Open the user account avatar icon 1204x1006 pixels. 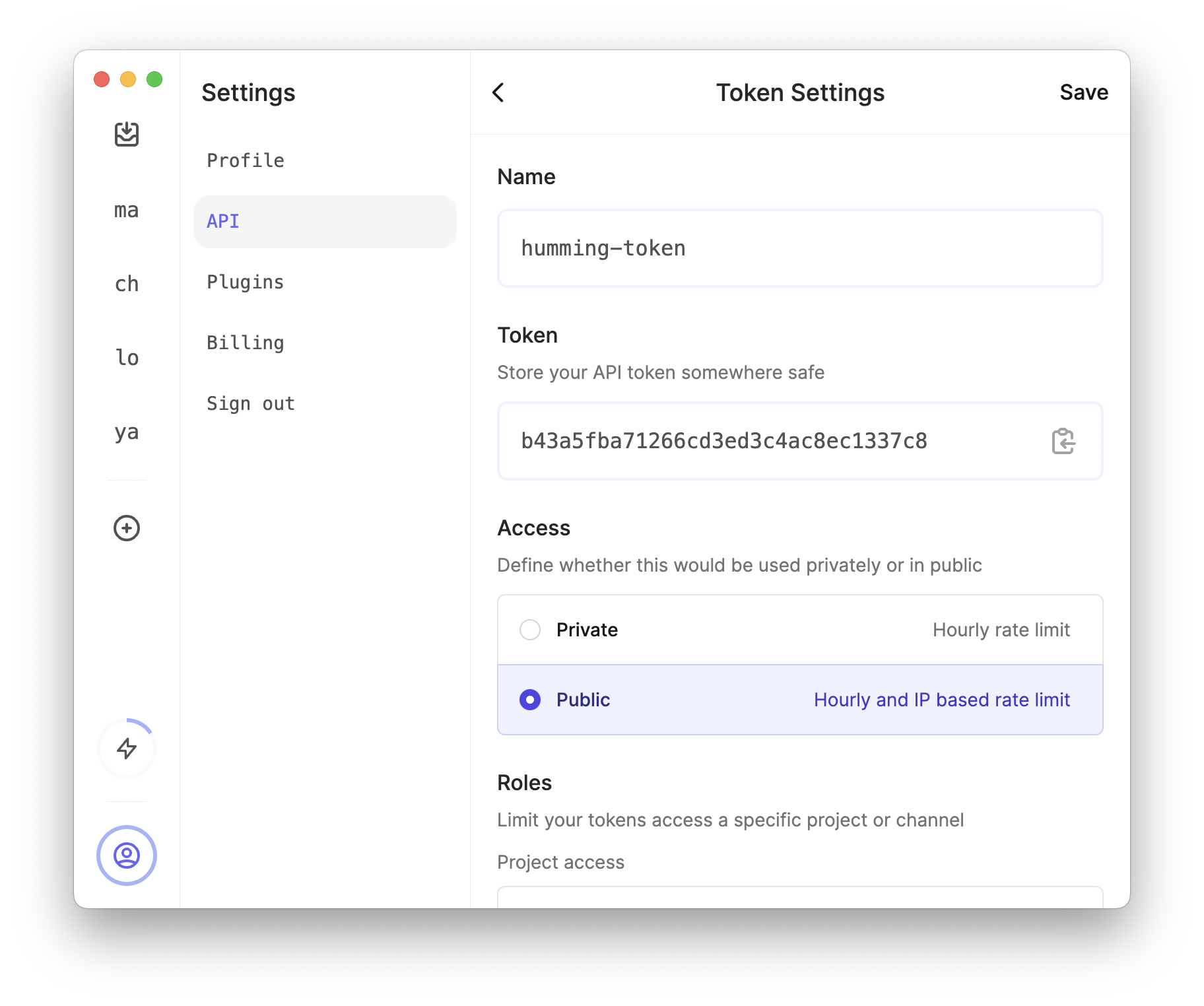pos(127,855)
